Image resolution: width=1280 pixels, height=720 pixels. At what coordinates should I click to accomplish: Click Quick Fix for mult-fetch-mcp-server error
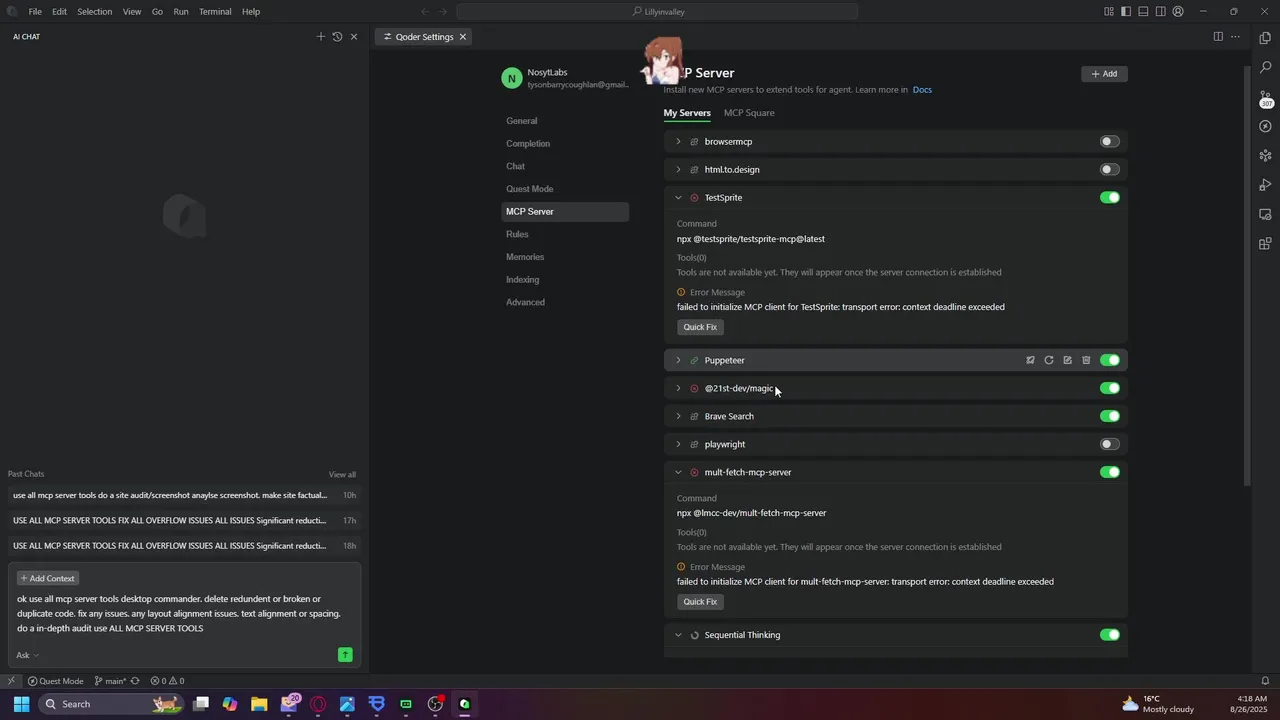(700, 602)
